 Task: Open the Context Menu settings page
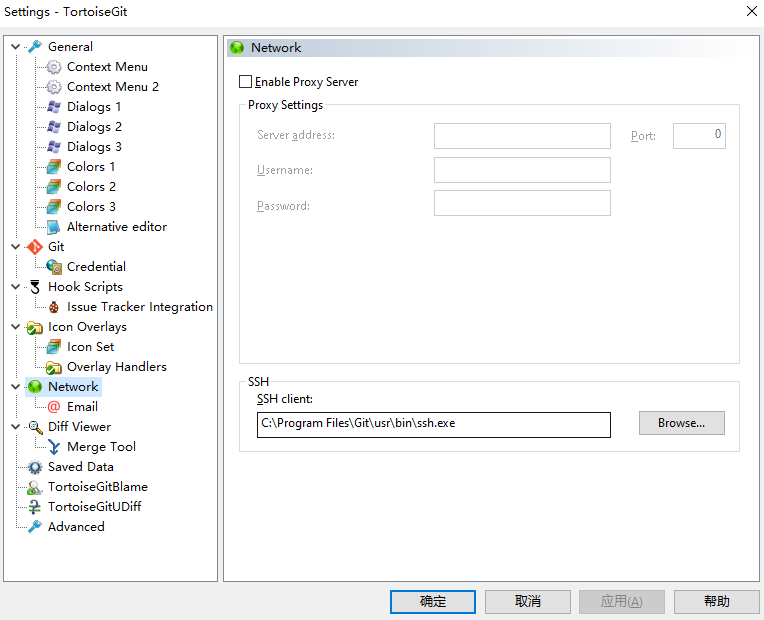pos(107,67)
